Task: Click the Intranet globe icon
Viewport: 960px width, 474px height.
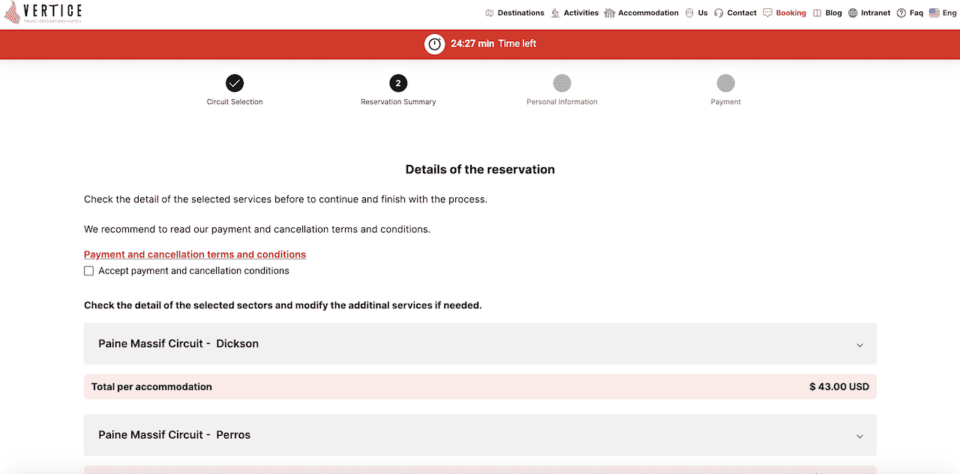Action: 852,13
